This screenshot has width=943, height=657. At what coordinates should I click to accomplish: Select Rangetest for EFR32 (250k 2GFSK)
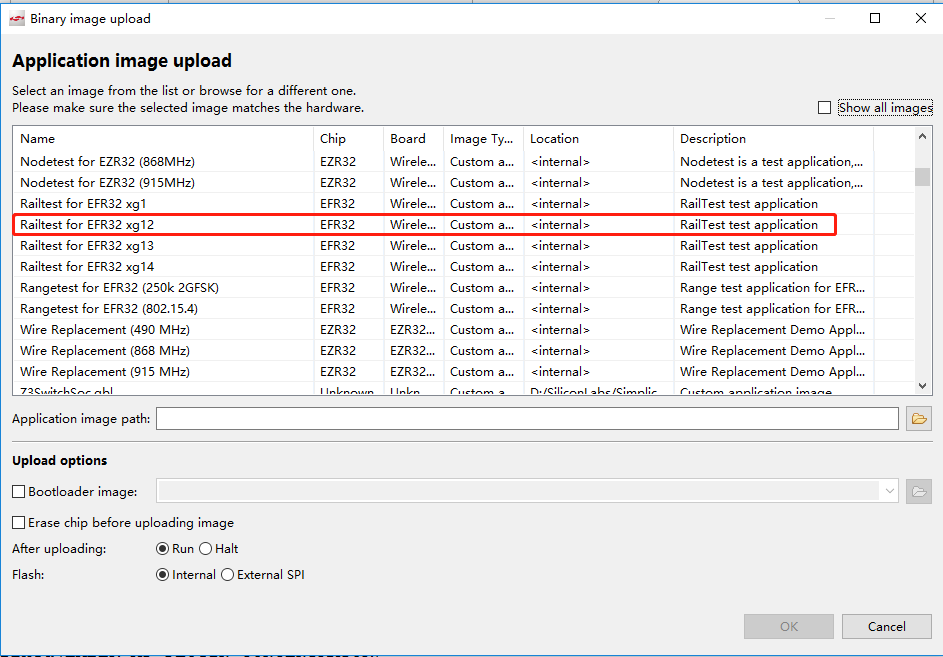point(464,288)
